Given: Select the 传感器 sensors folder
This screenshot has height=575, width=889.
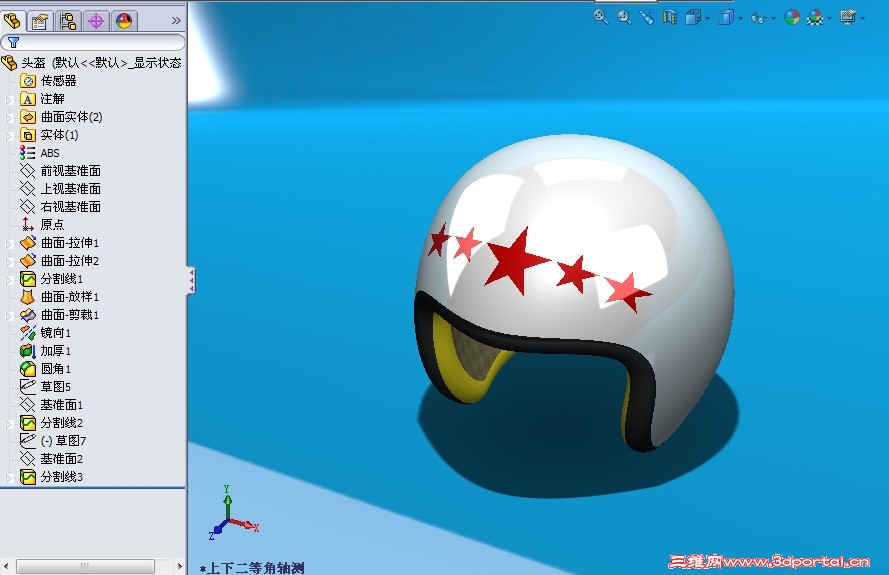Looking at the screenshot, I should pos(48,81).
